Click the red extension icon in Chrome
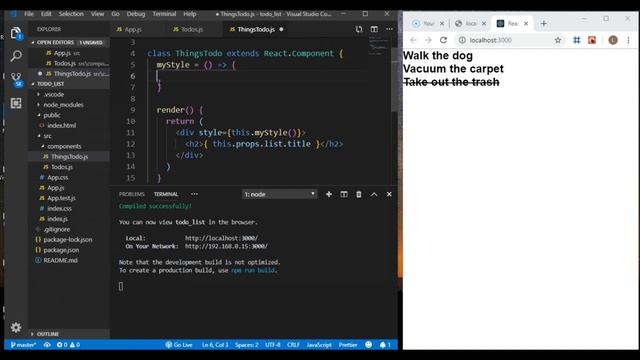Image resolution: width=640 pixels, height=360 pixels. point(592,40)
